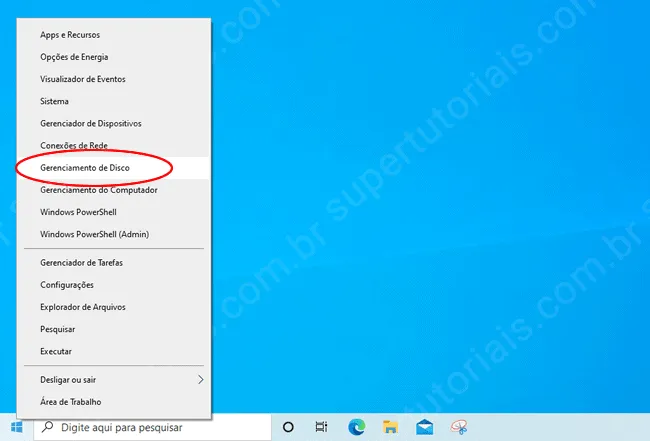Click the search magnifier icon
Viewport: 650px width, 441px height.
[48, 426]
